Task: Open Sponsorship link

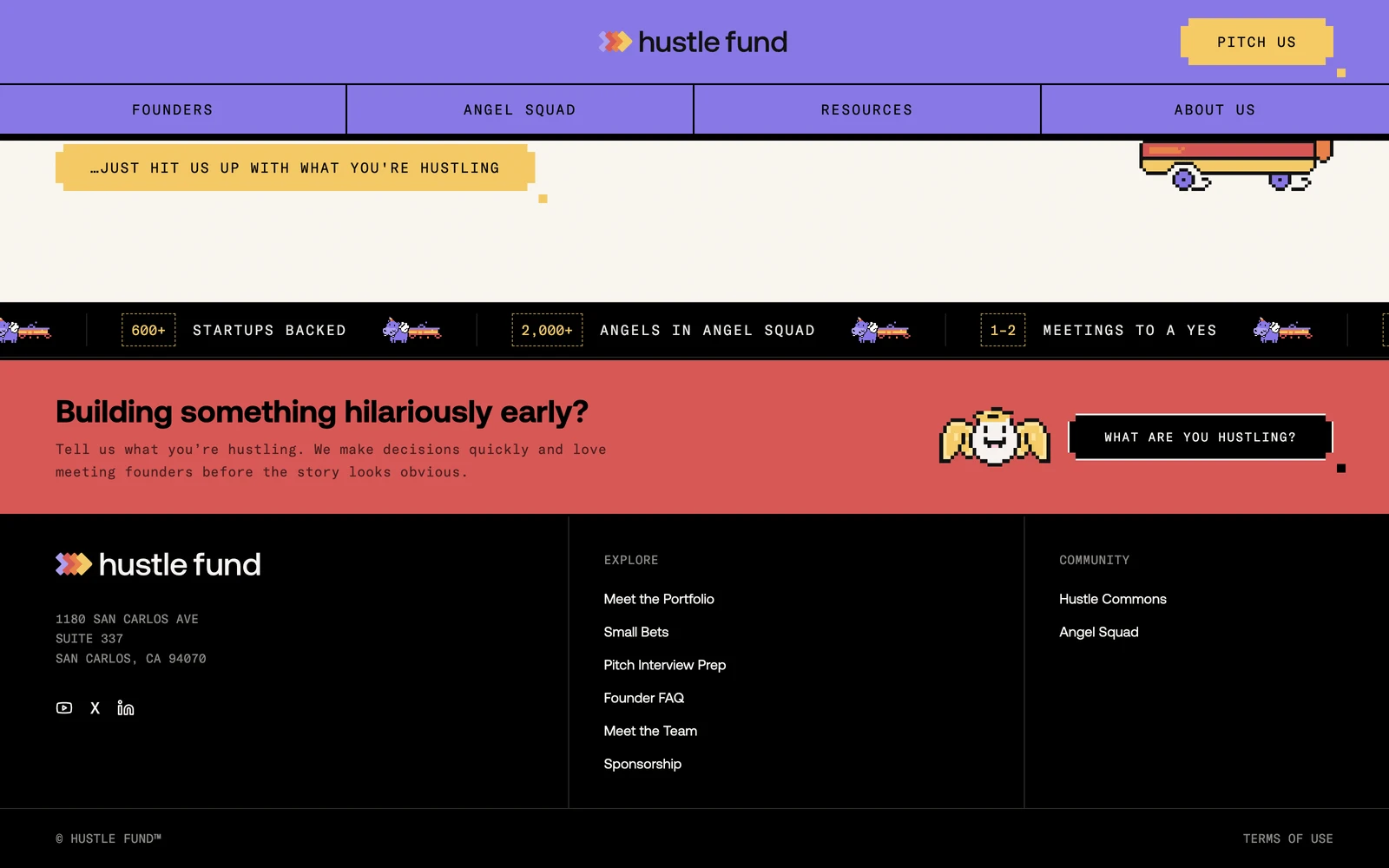Action: click(x=642, y=764)
